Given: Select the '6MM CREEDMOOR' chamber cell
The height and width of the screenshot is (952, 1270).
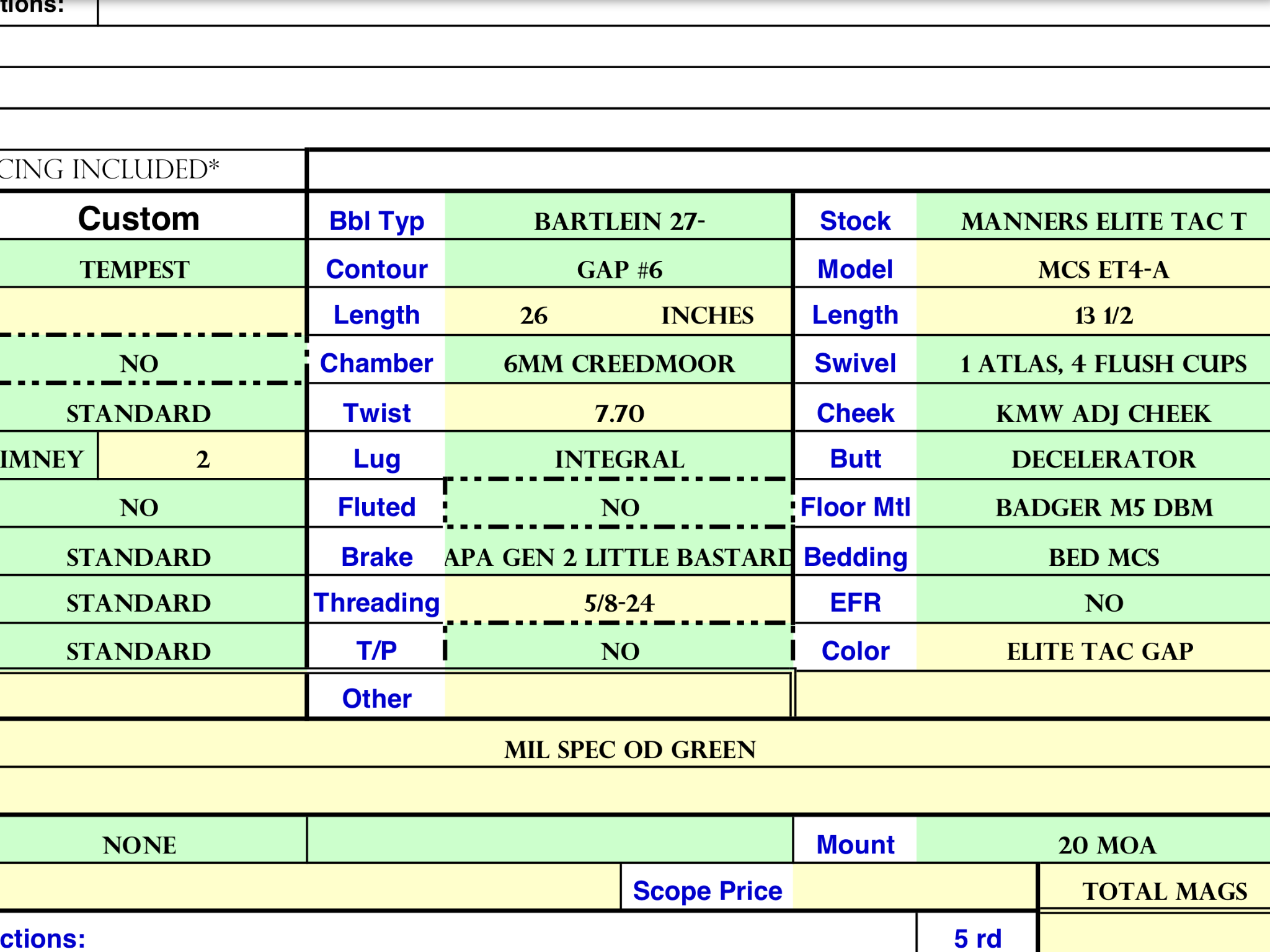Looking at the screenshot, I should click(x=619, y=360).
